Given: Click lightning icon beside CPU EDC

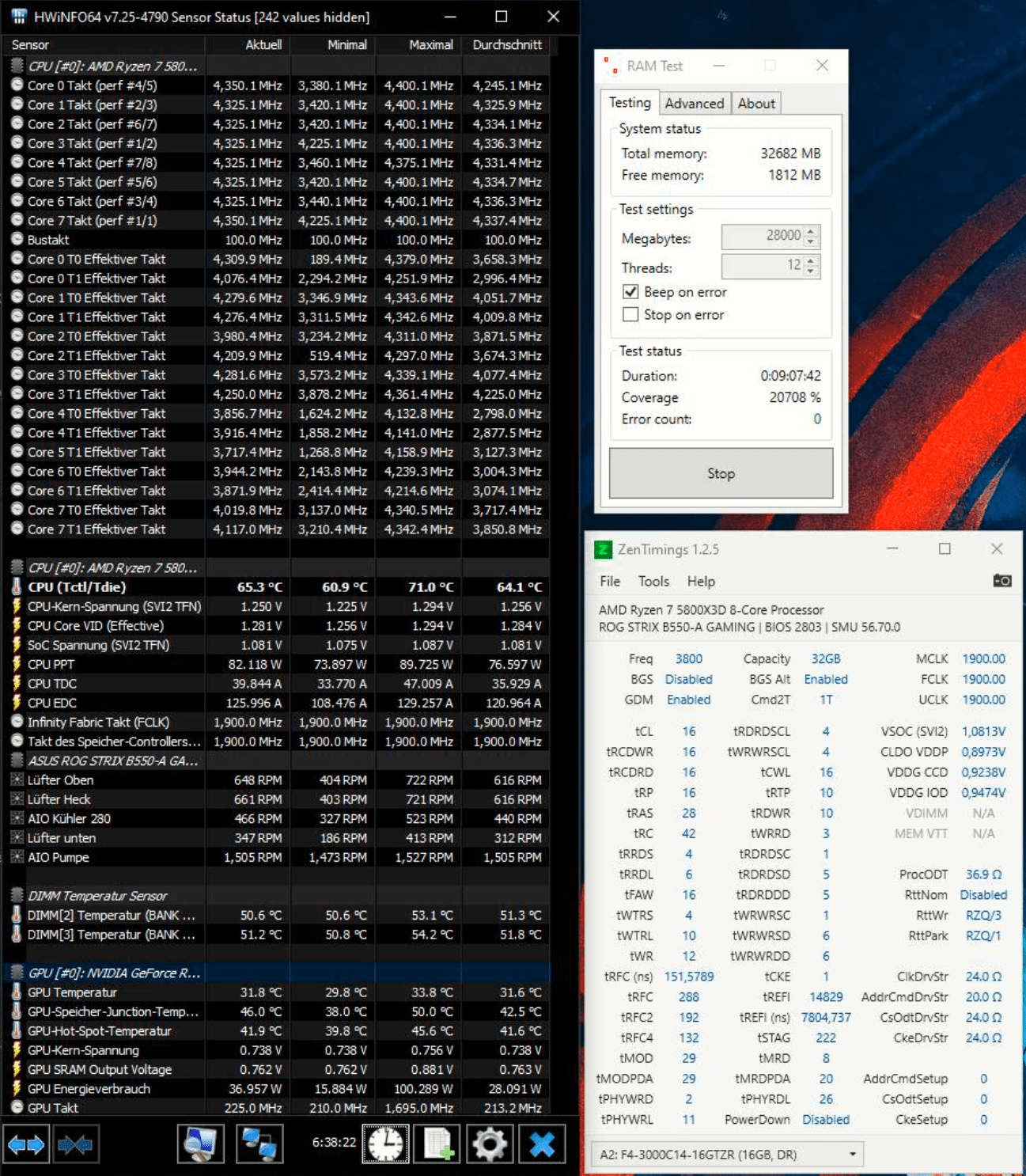Looking at the screenshot, I should coord(17,703).
